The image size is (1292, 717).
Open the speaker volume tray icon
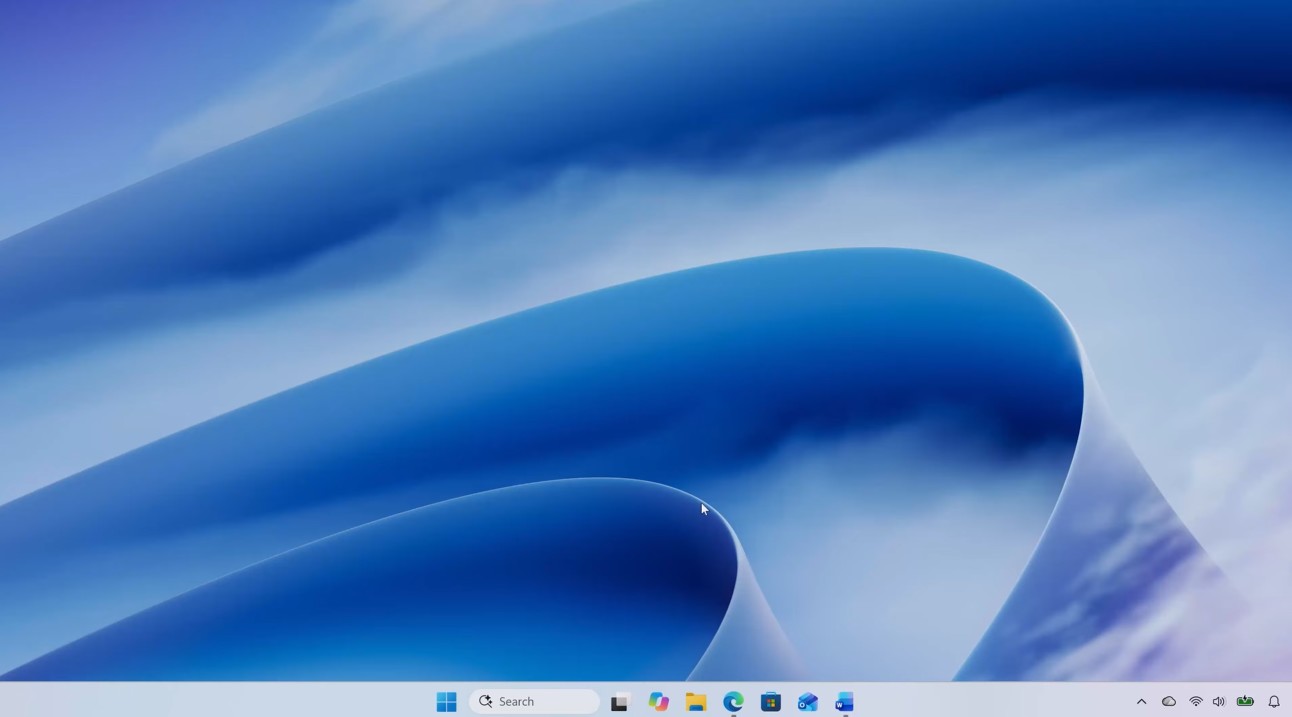coord(1218,702)
